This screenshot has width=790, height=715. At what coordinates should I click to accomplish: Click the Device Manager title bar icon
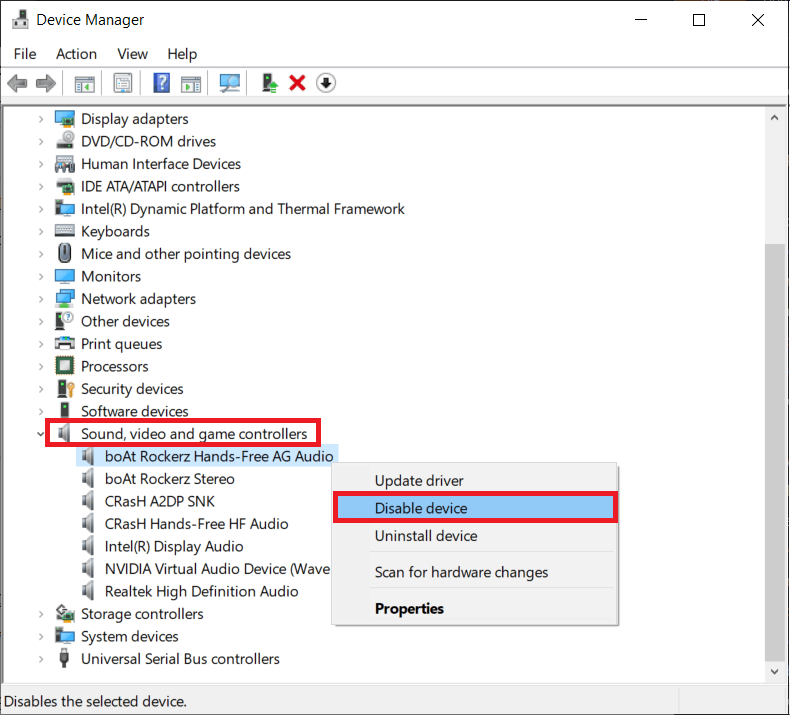(x=21, y=19)
